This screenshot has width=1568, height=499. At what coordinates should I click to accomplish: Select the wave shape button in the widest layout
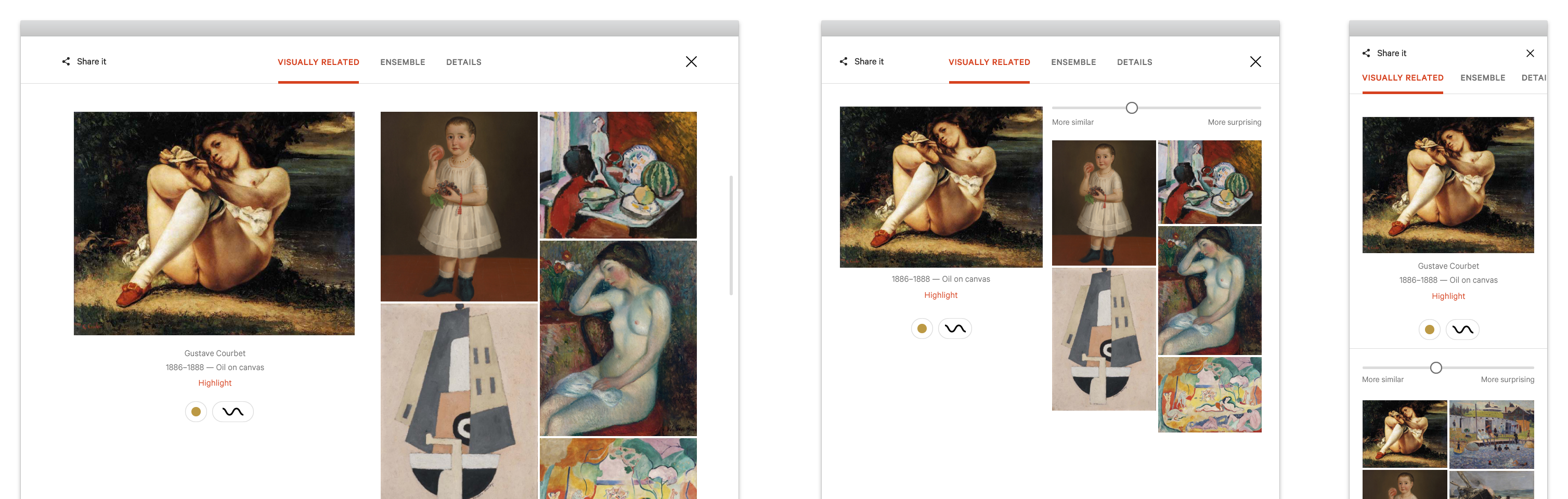[x=232, y=412]
